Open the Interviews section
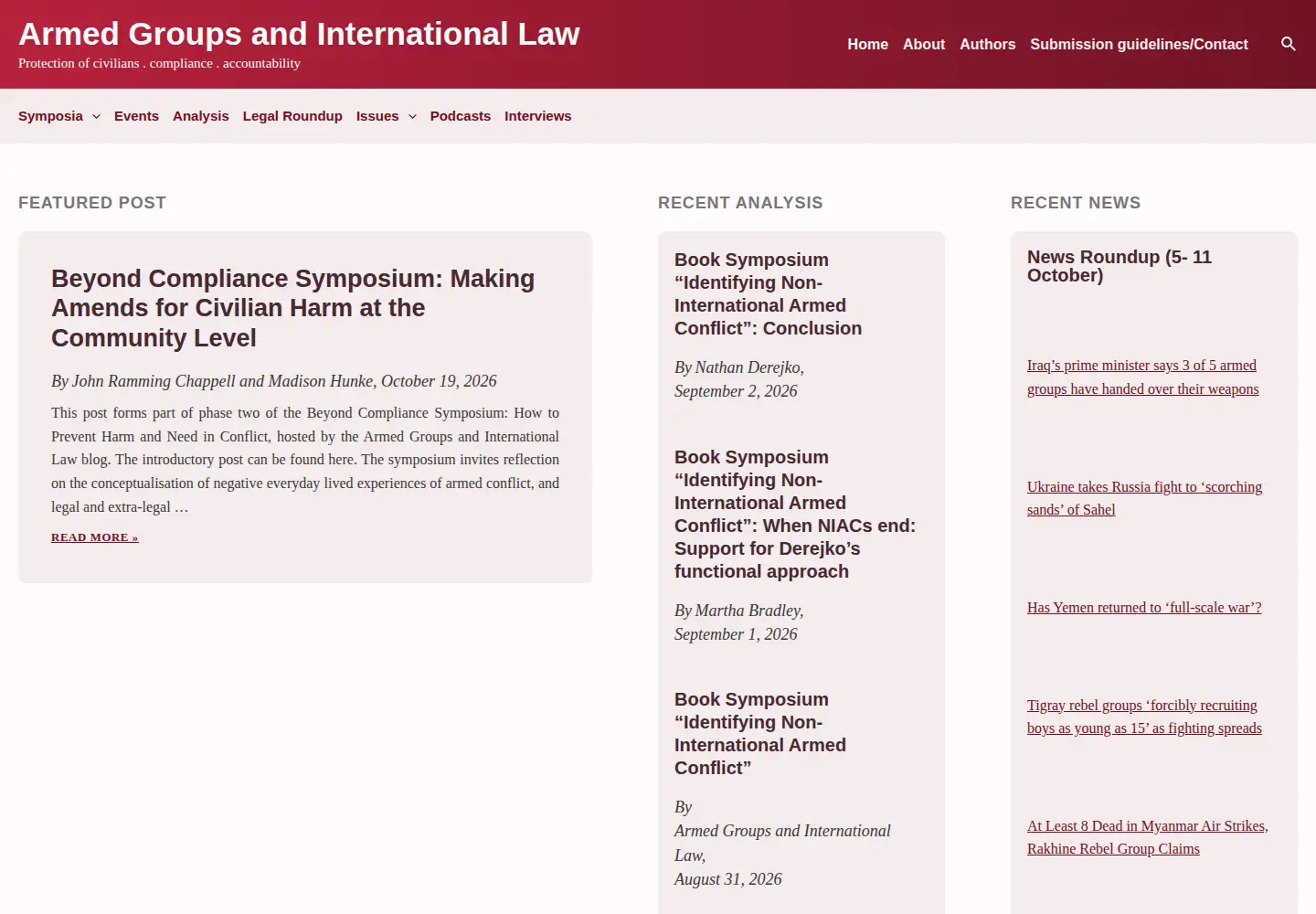This screenshot has height=914, width=1316. 537,116
